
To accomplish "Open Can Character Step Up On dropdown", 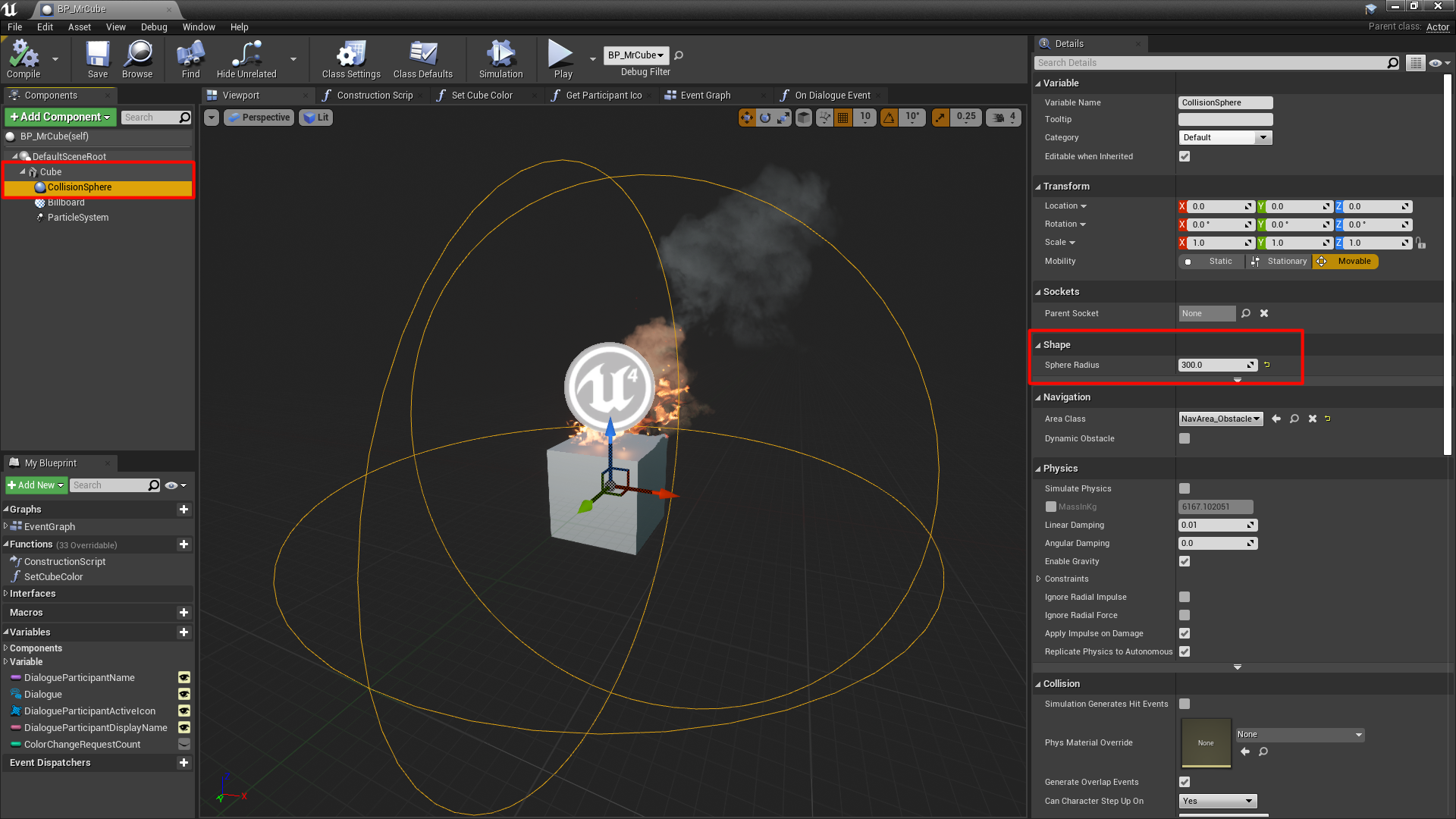I will 1218,801.
